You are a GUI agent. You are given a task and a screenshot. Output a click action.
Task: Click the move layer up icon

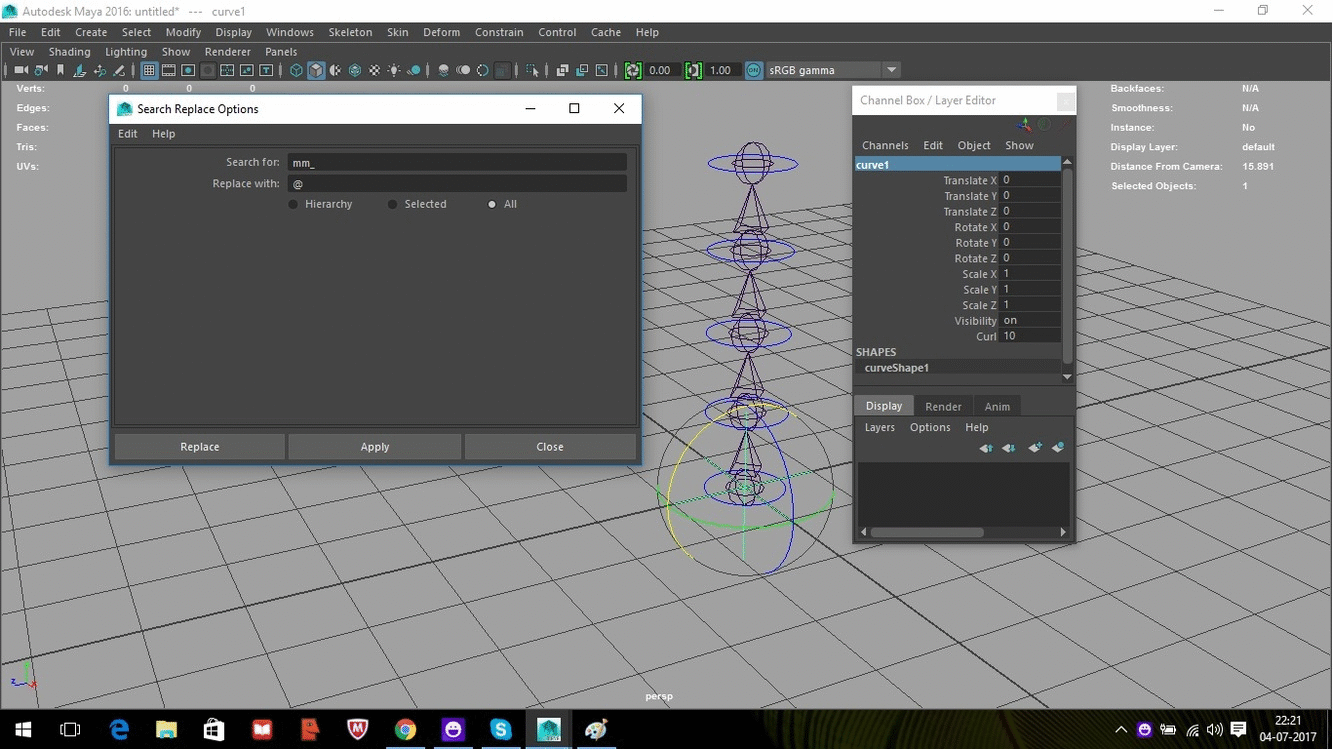[986, 448]
